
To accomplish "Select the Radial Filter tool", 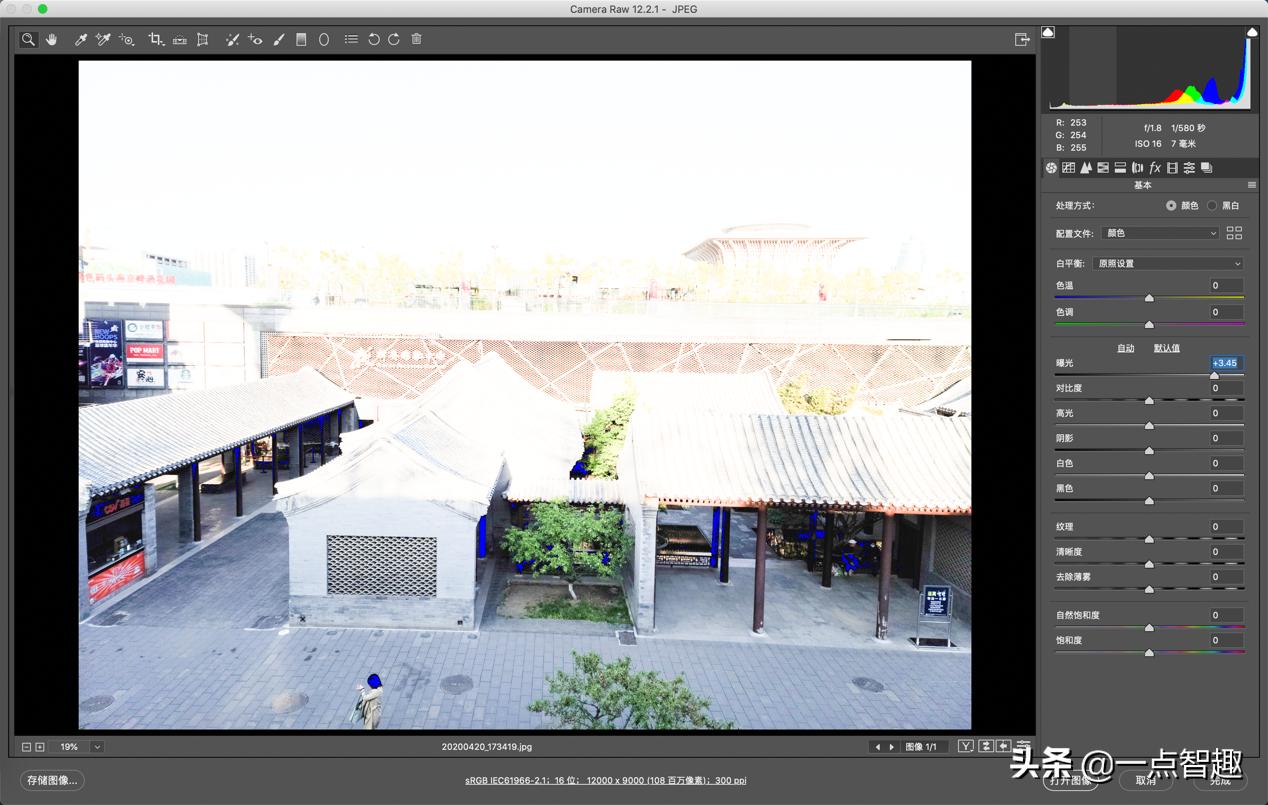I will (324, 39).
